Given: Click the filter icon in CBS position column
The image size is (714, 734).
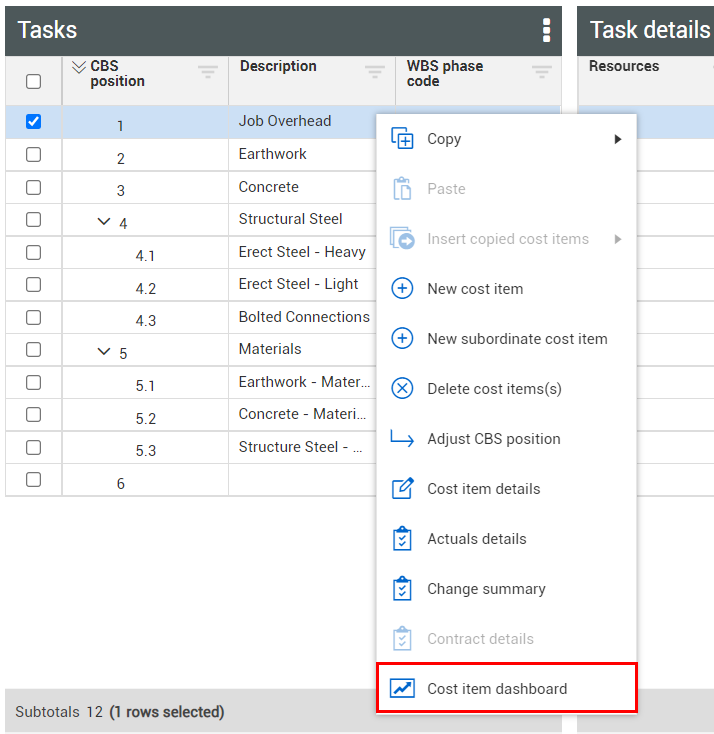Looking at the screenshot, I should (208, 71).
